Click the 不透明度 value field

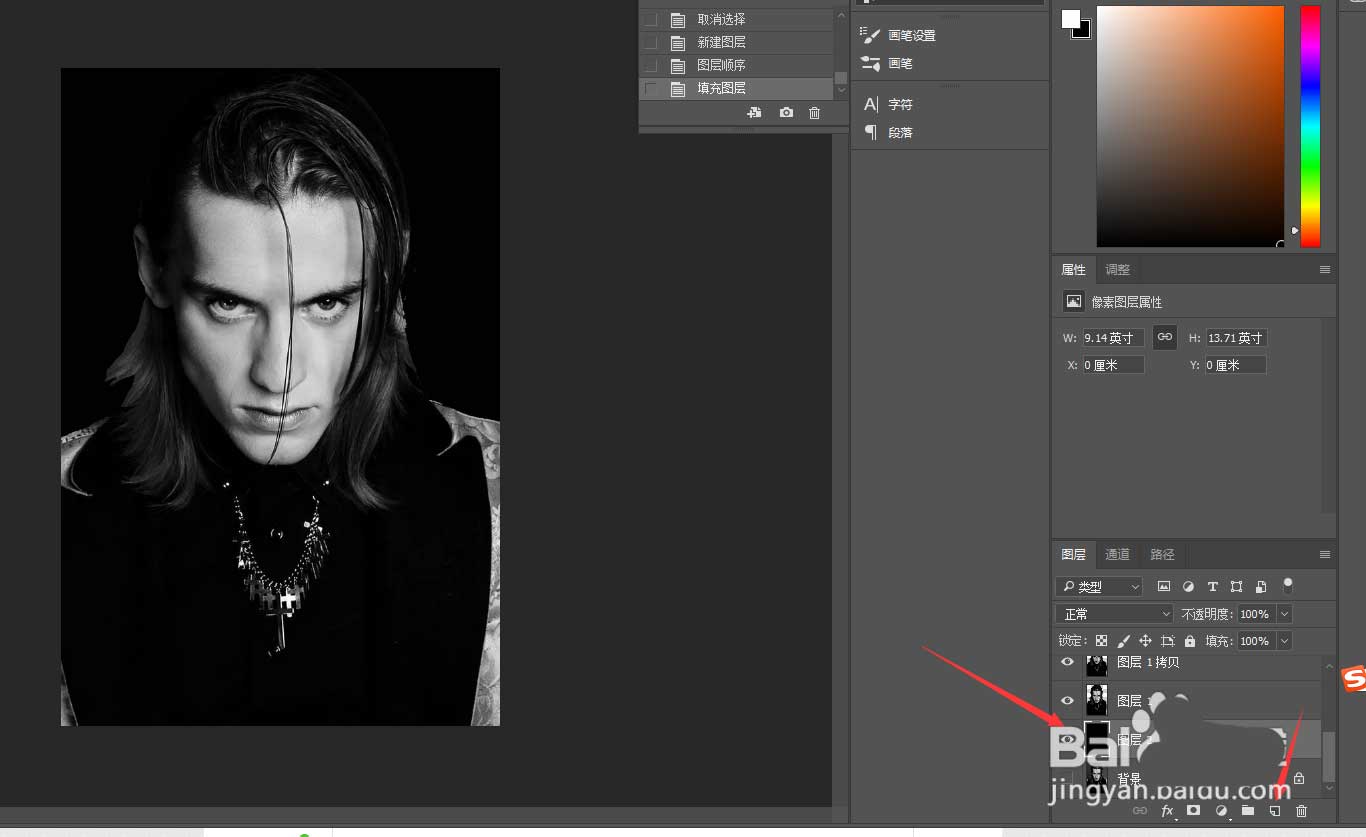click(1255, 614)
